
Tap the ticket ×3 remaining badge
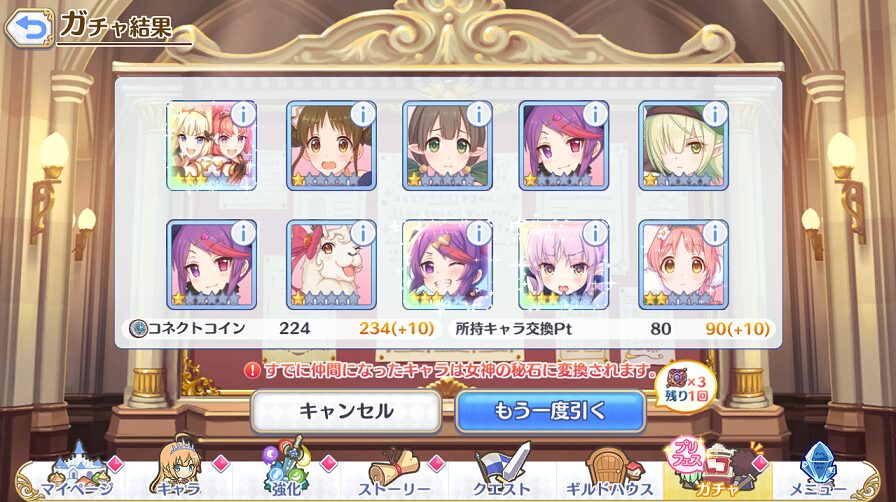click(685, 388)
